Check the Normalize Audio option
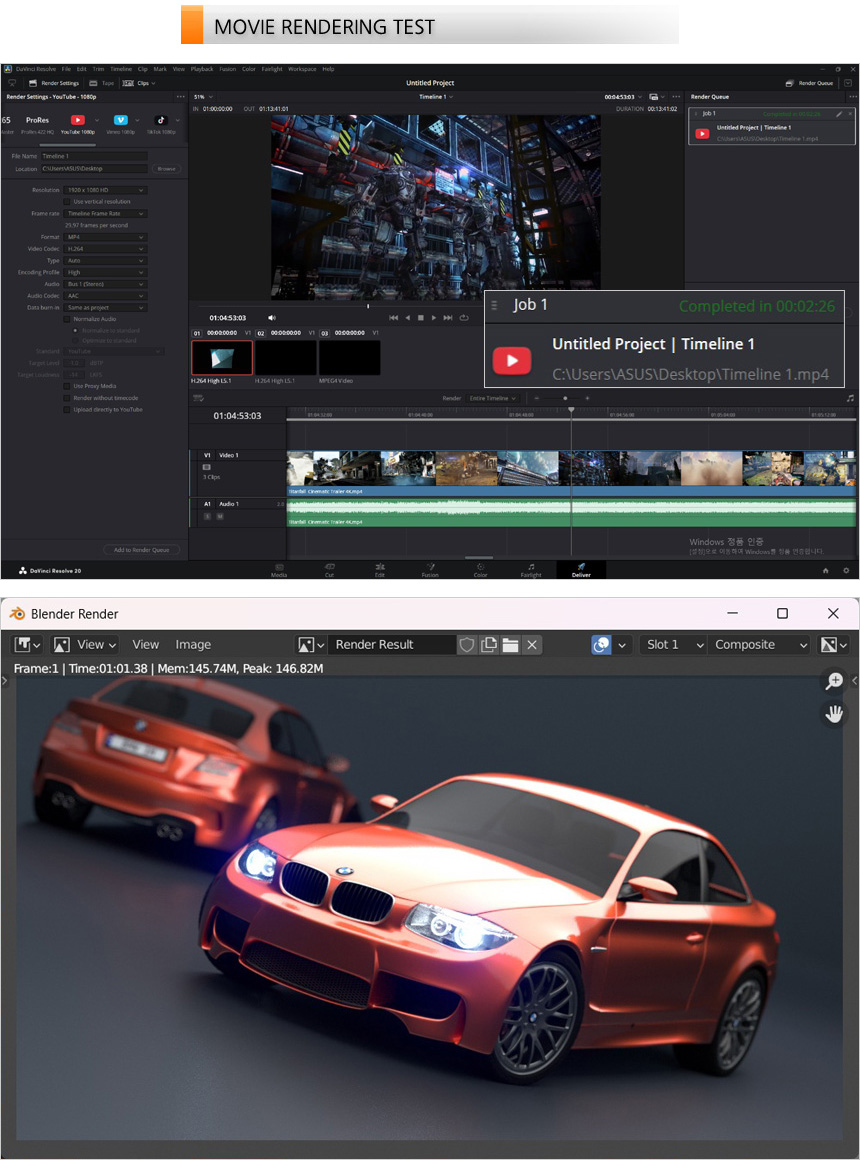 67,319
